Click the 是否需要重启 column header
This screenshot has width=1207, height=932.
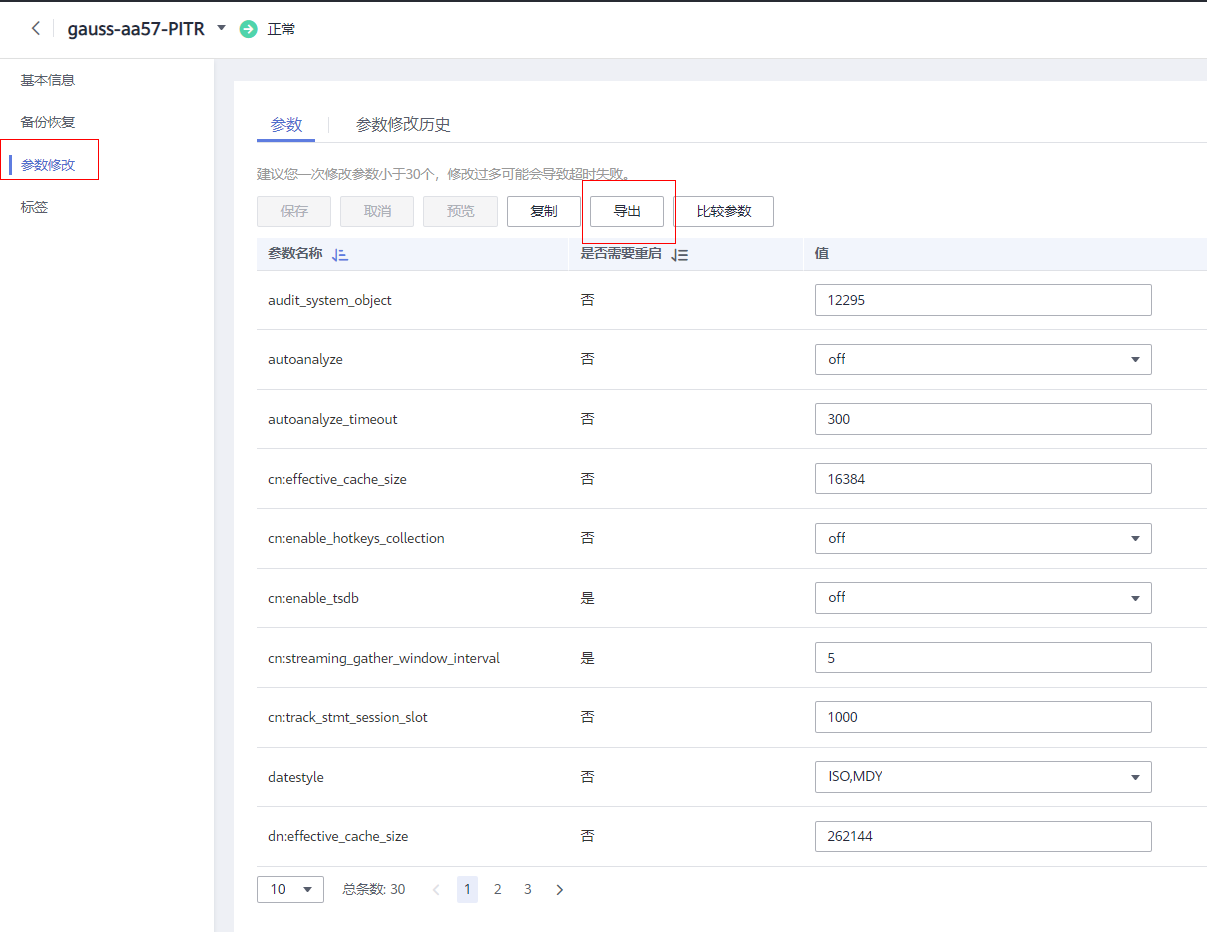(621, 254)
